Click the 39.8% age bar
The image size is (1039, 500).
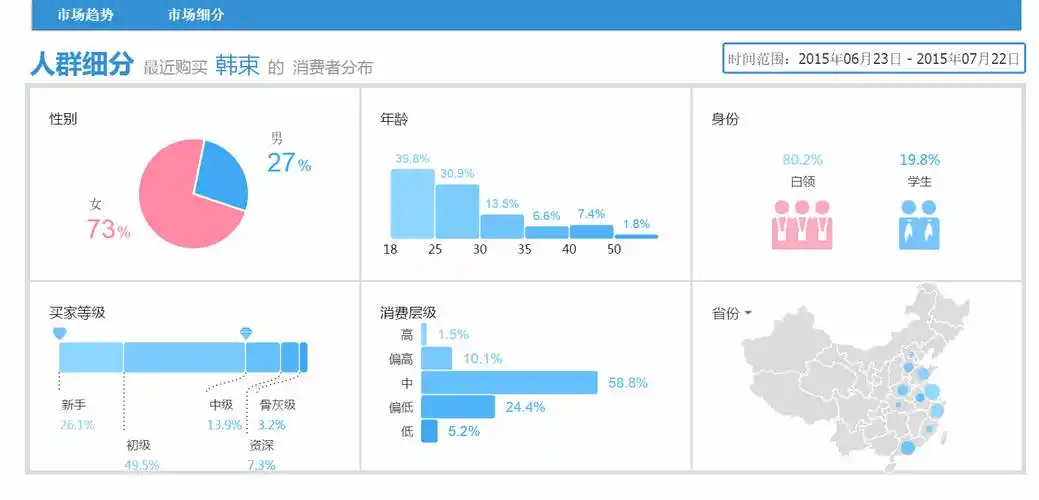(411, 204)
